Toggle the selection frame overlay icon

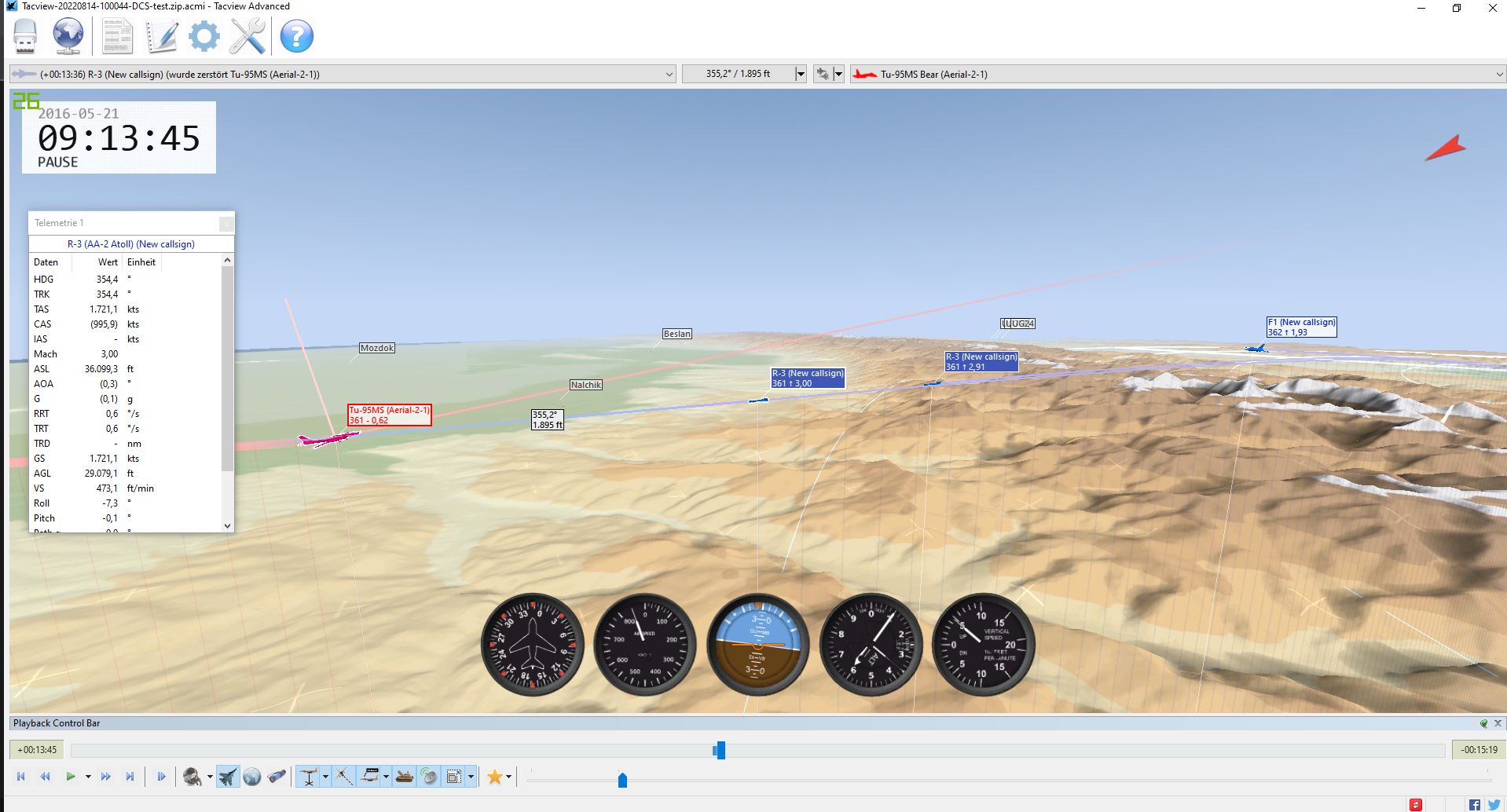pyautogui.click(x=454, y=777)
